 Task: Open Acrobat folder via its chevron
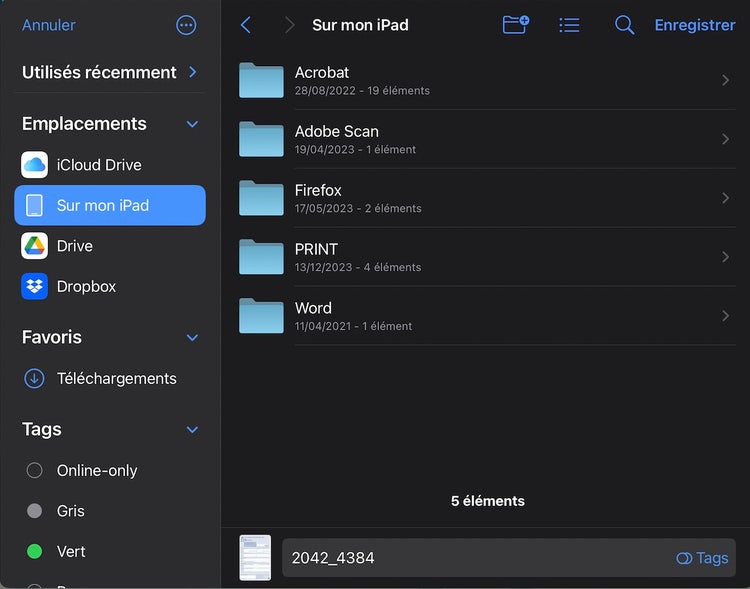(726, 80)
